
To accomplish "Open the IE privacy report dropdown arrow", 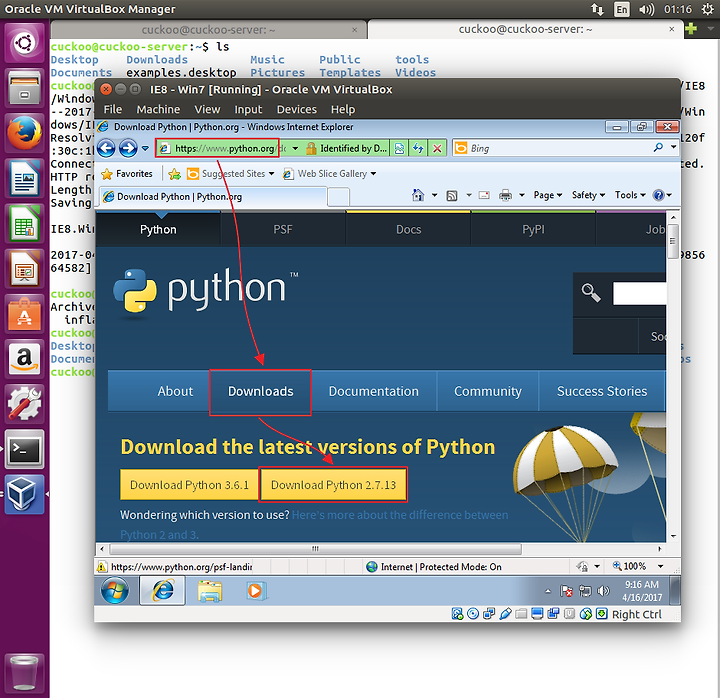I will coord(597,566).
